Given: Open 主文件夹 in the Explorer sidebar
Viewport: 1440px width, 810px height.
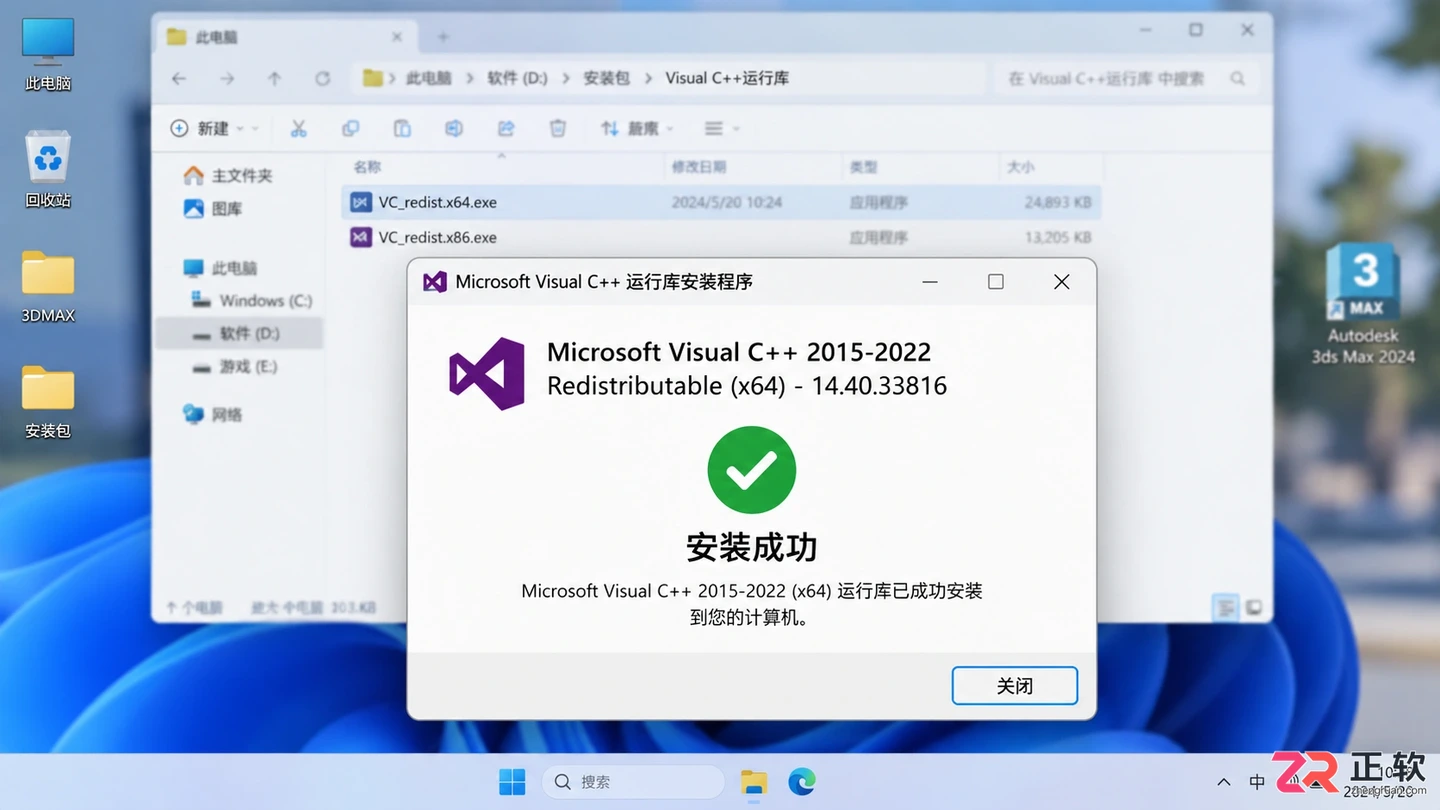Looking at the screenshot, I should tap(229, 175).
